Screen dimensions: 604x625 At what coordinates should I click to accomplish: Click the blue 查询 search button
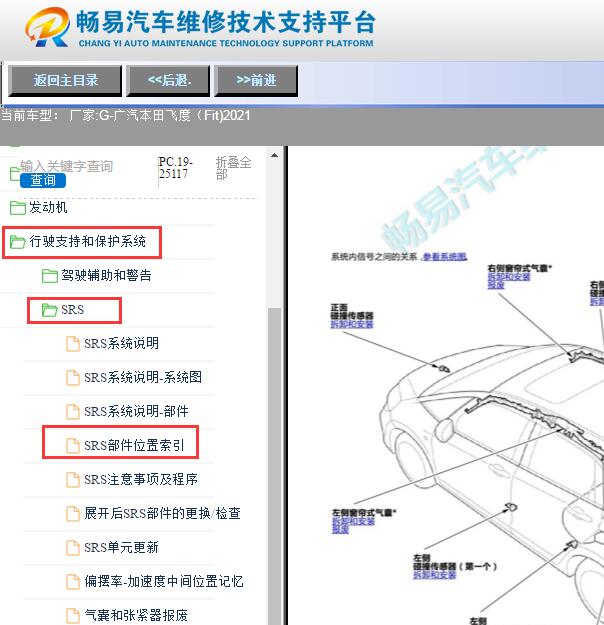(43, 180)
